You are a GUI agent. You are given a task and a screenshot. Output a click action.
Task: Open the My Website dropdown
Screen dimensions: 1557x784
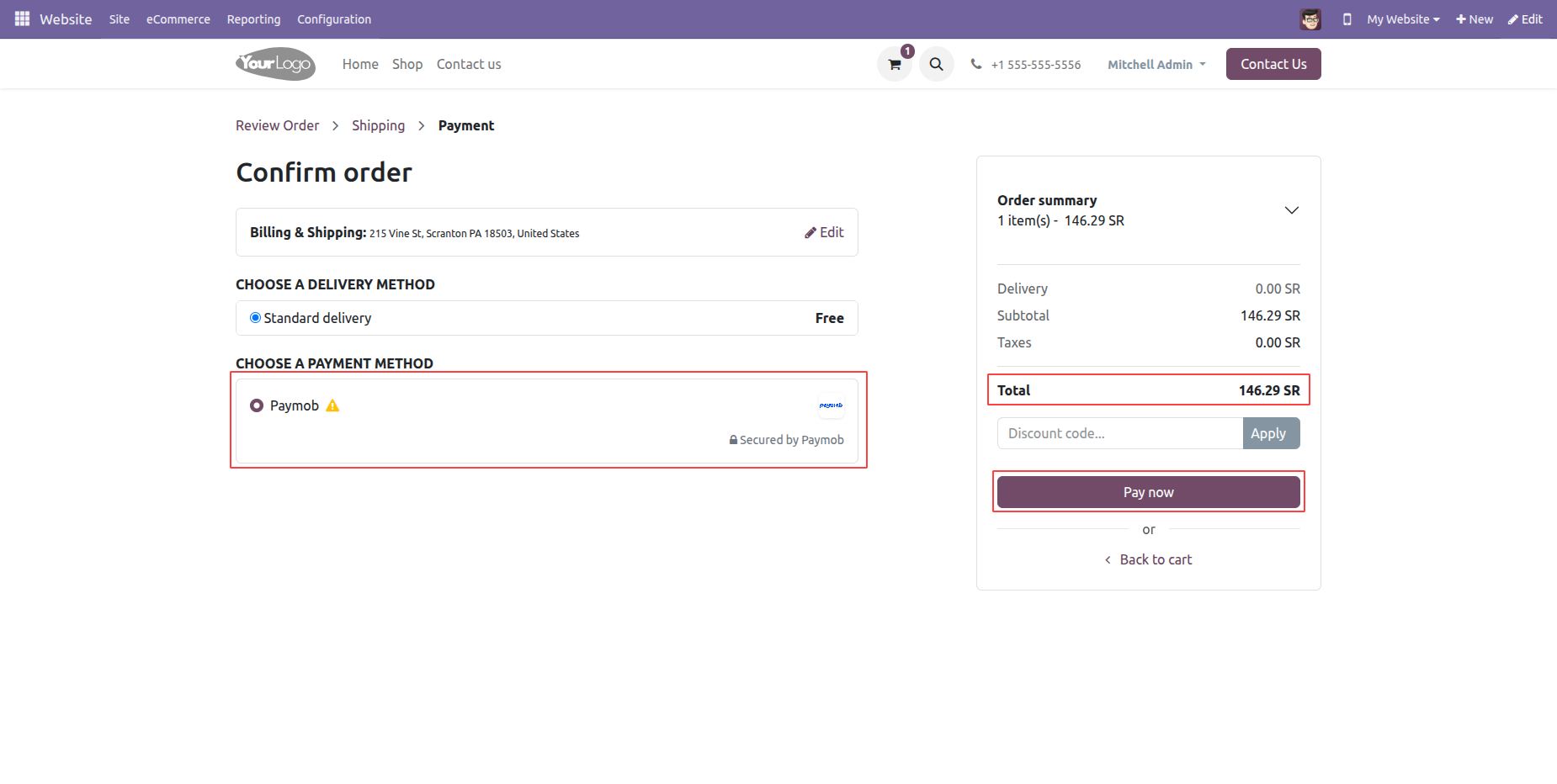tap(1402, 19)
